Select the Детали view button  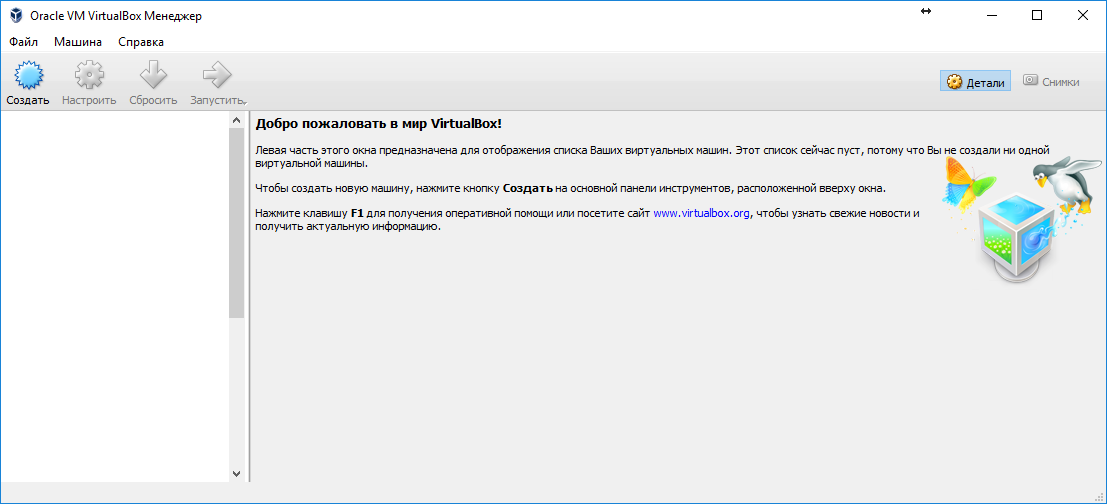point(976,82)
